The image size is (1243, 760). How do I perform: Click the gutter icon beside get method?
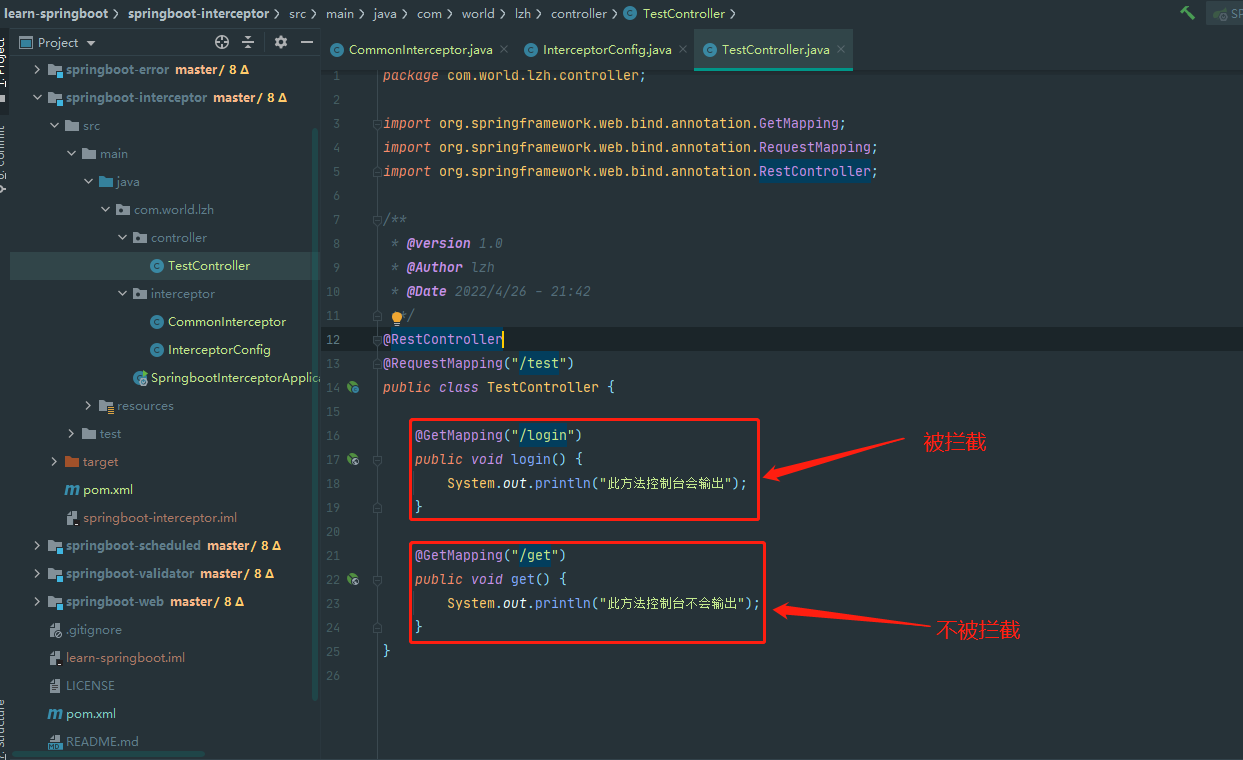pyautogui.click(x=353, y=579)
